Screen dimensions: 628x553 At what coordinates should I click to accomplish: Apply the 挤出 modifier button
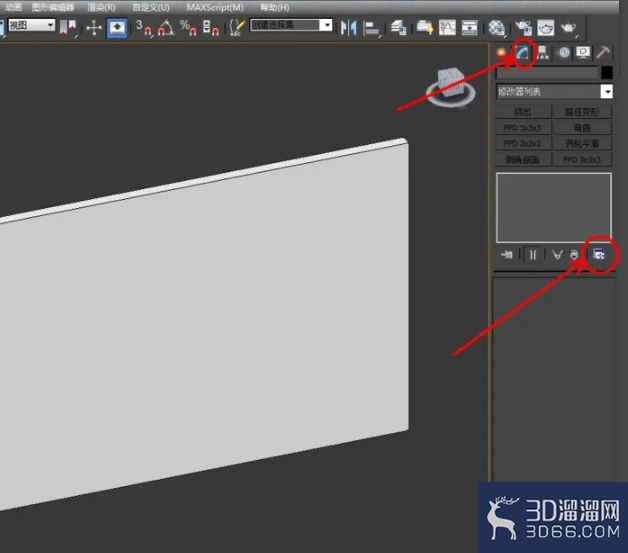tap(523, 112)
